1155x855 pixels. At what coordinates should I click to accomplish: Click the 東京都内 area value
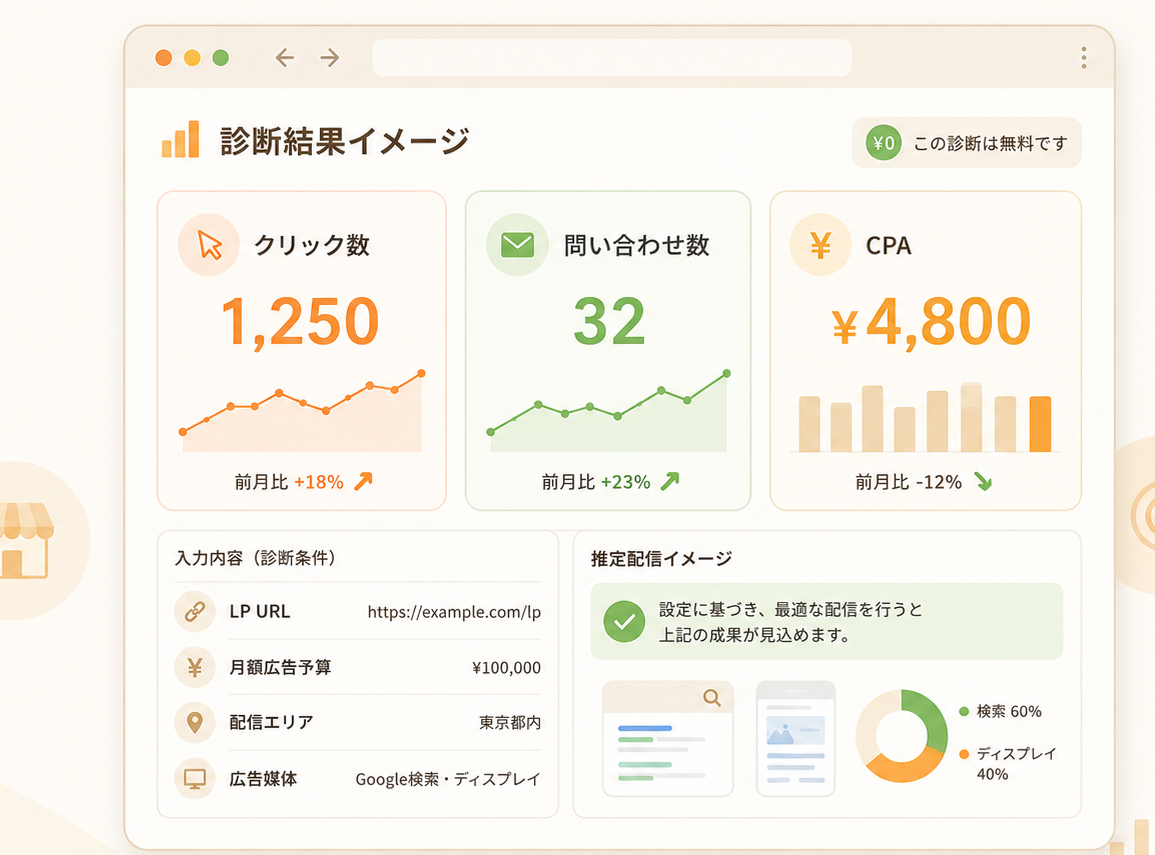[x=510, y=722]
